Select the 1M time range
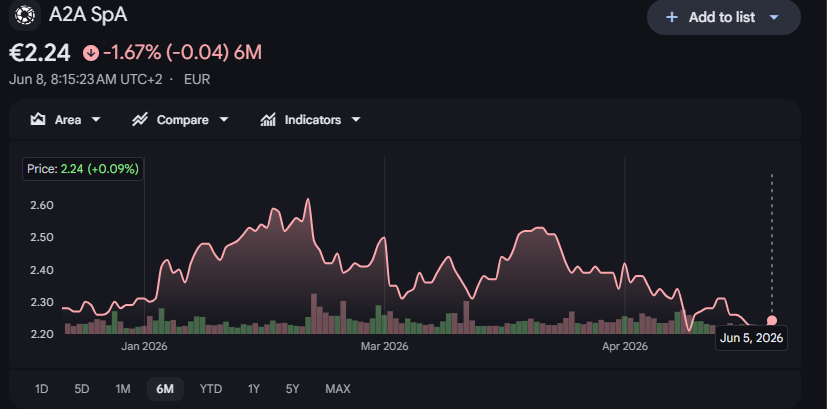 click(x=123, y=389)
